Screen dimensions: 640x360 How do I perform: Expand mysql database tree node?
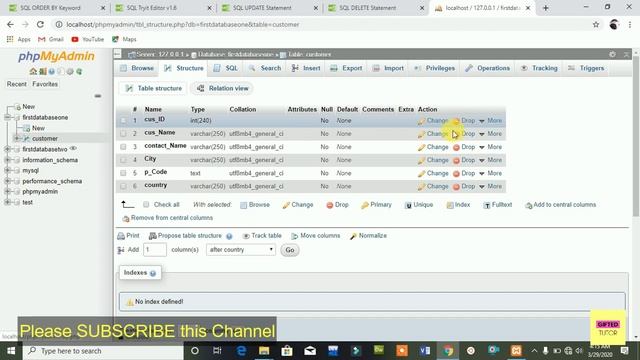(x=7, y=170)
